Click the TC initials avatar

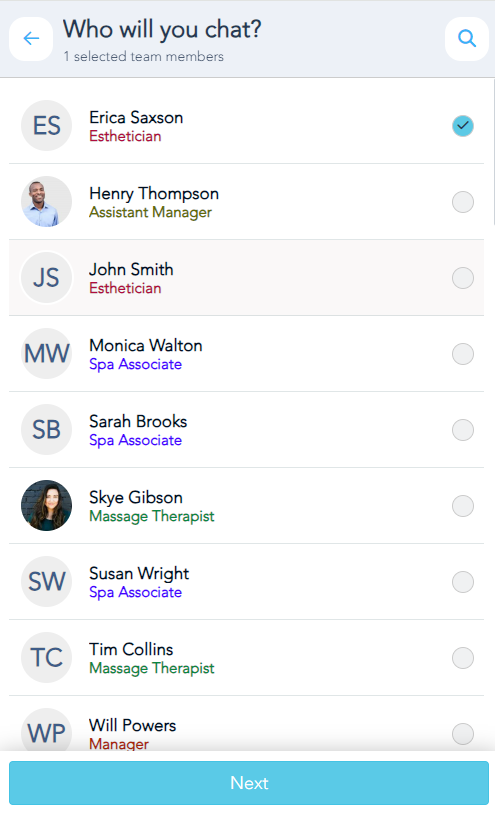[46, 657]
